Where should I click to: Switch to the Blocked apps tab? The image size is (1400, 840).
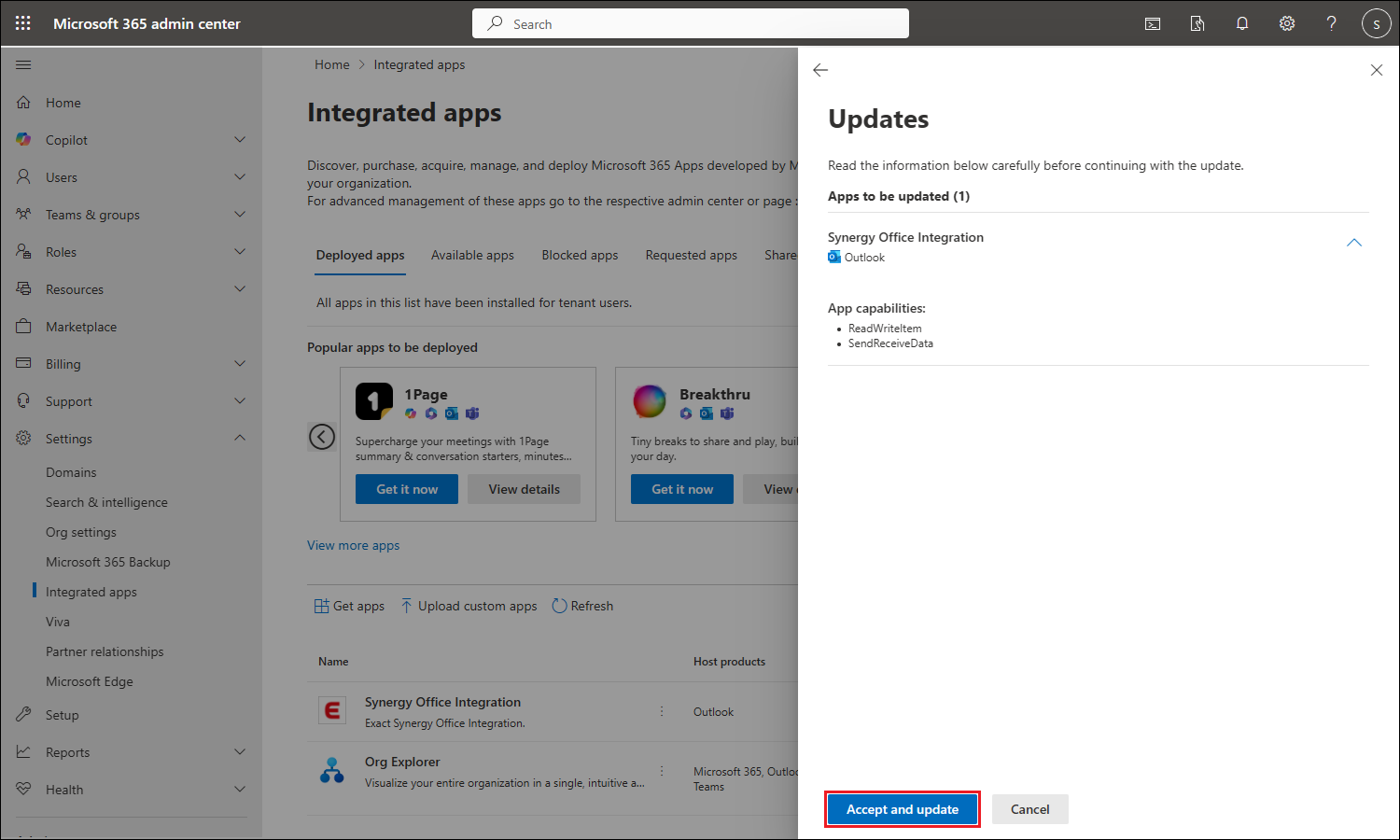click(580, 255)
